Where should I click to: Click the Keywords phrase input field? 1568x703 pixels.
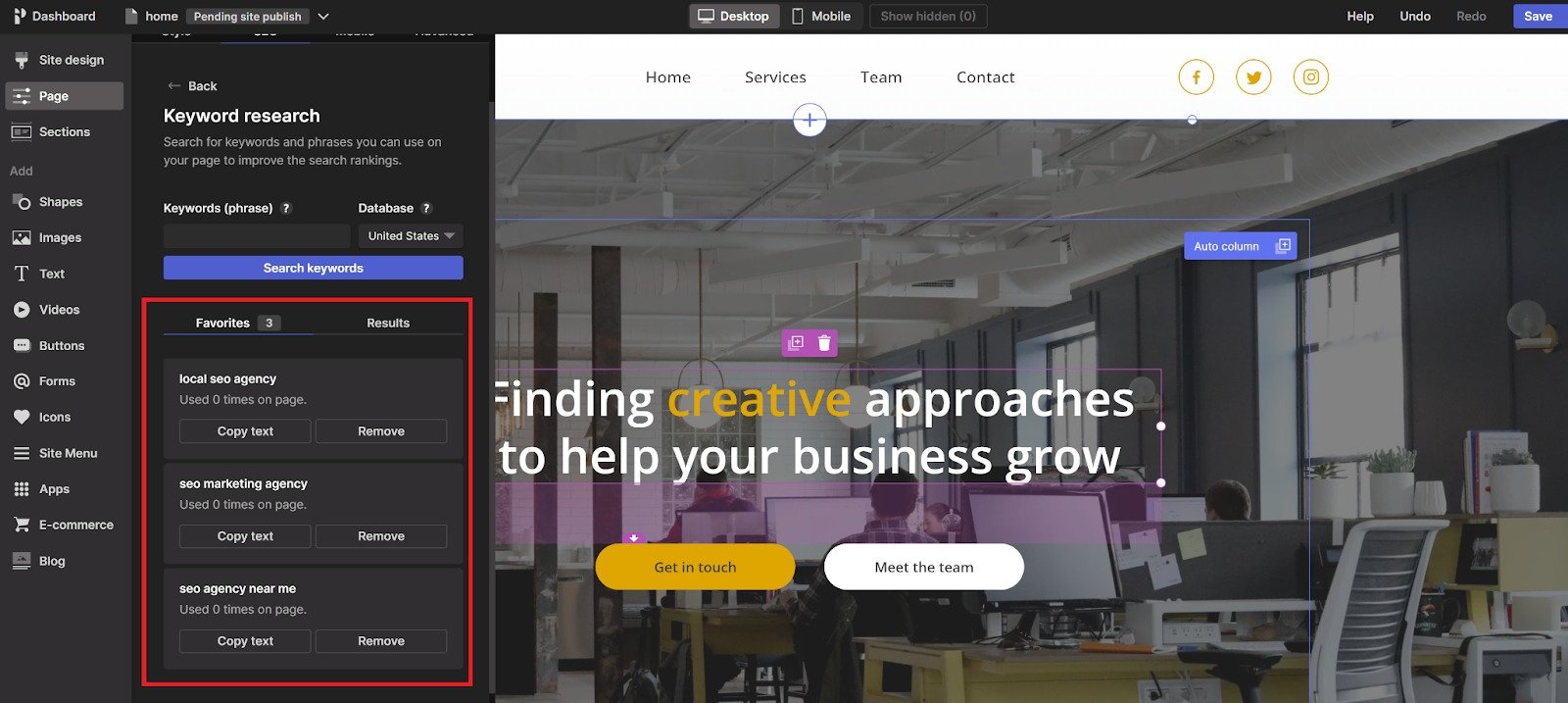257,236
